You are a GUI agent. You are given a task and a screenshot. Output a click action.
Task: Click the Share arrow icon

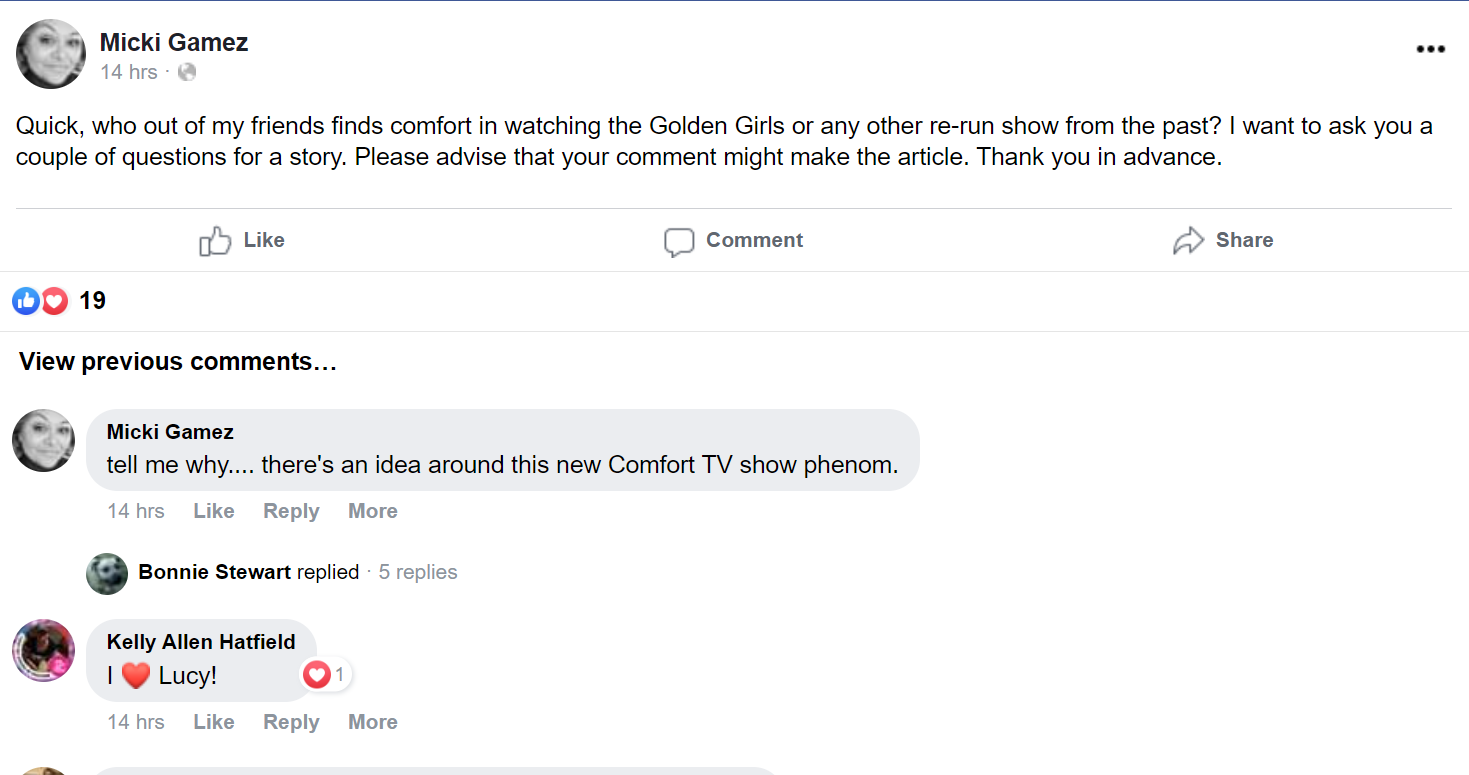point(1188,241)
